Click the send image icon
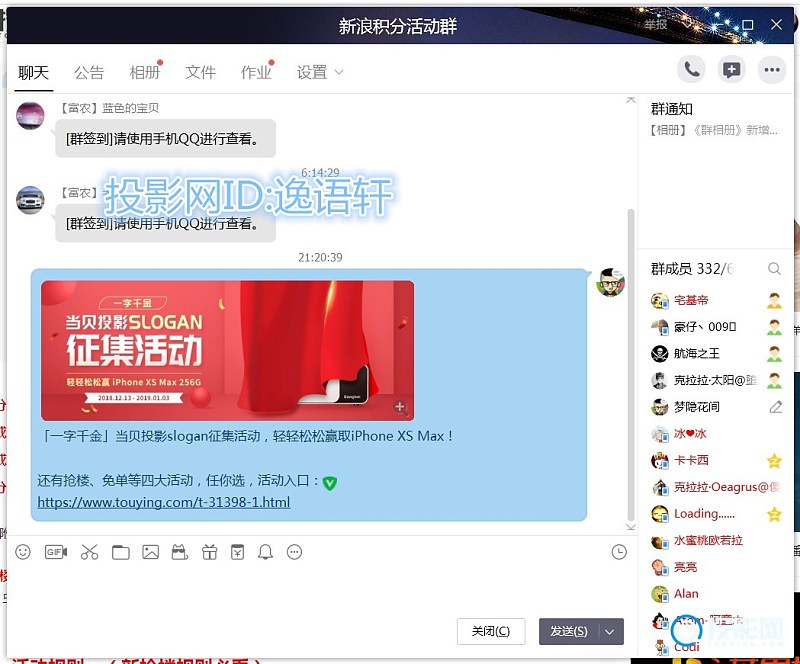The height and width of the screenshot is (664, 800). click(x=151, y=552)
